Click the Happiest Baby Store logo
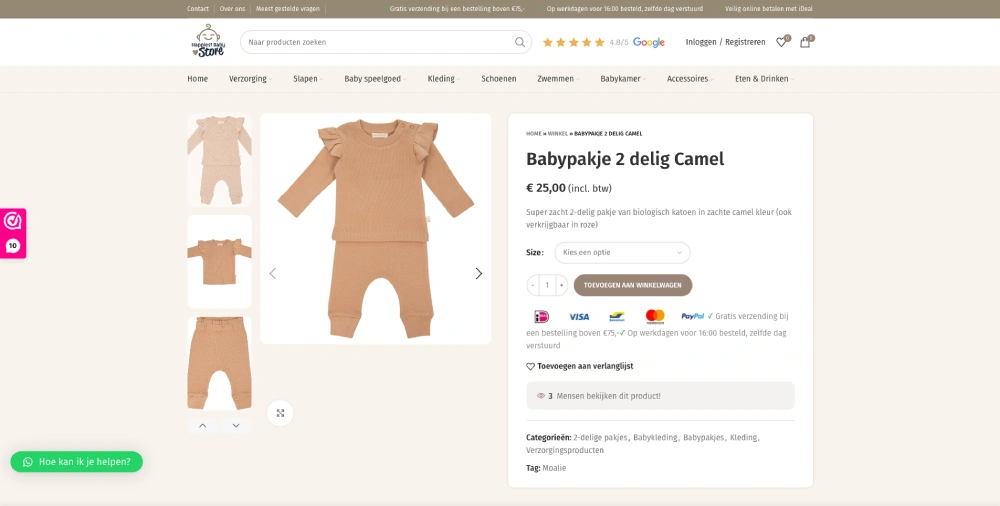 (208, 42)
